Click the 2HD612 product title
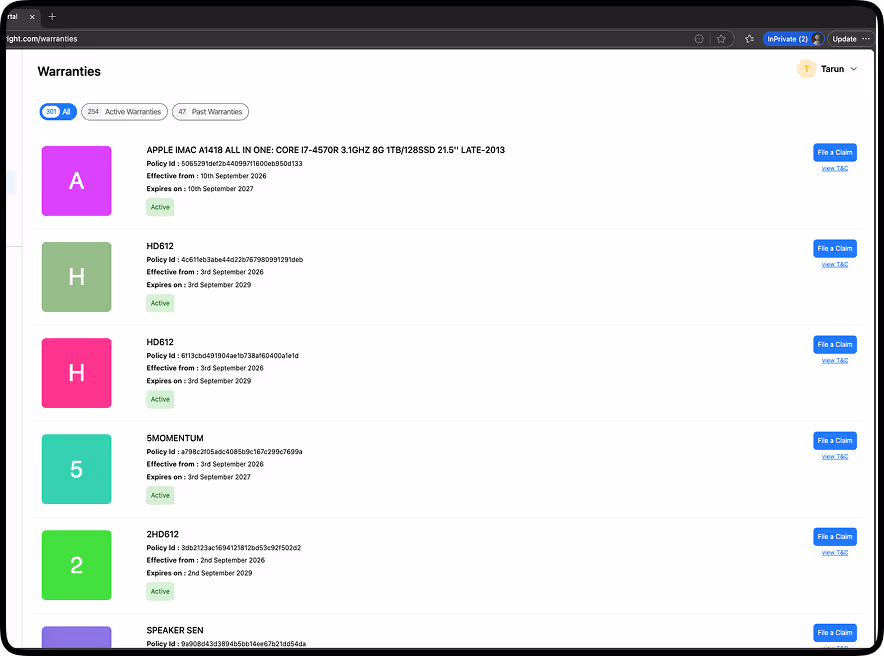Screen dimensions: 884x656 162,534
